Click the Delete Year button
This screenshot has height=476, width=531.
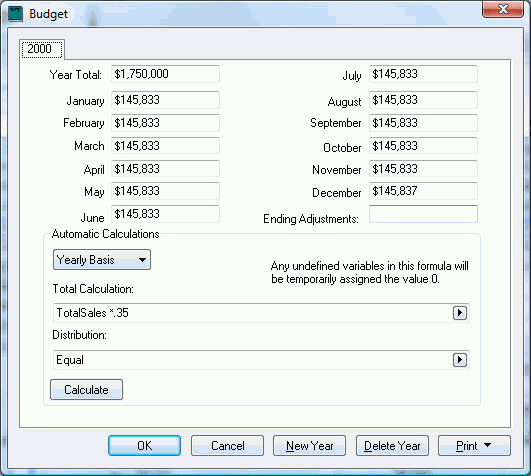(x=392, y=446)
